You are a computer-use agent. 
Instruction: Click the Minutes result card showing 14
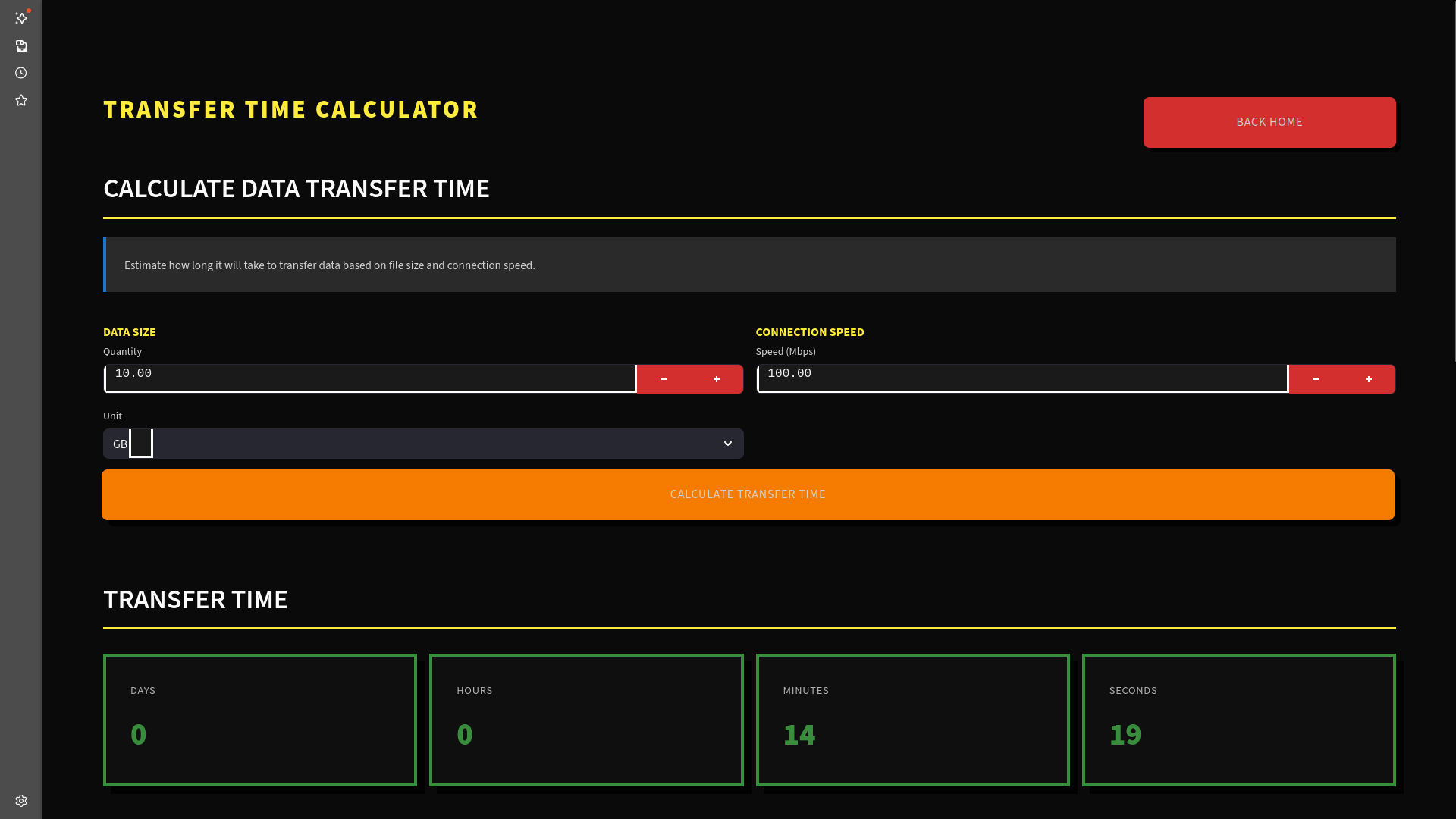[912, 720]
